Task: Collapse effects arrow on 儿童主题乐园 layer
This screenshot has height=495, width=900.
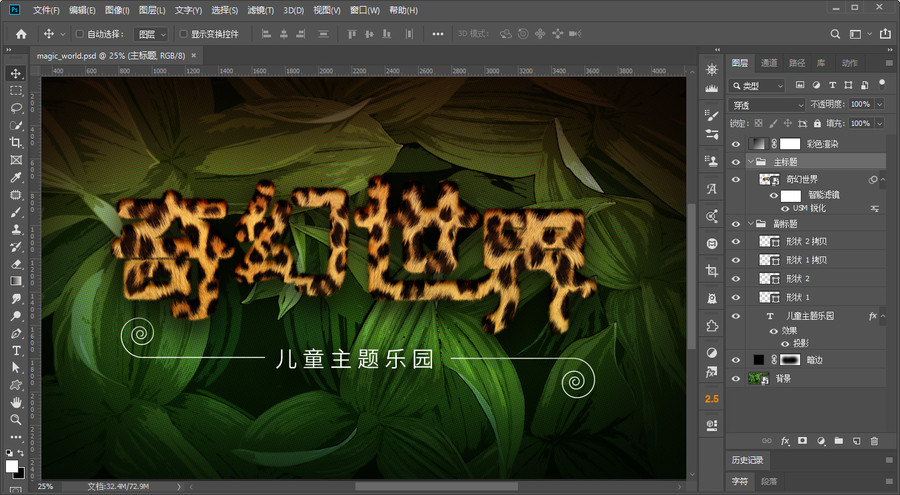Action: click(883, 316)
